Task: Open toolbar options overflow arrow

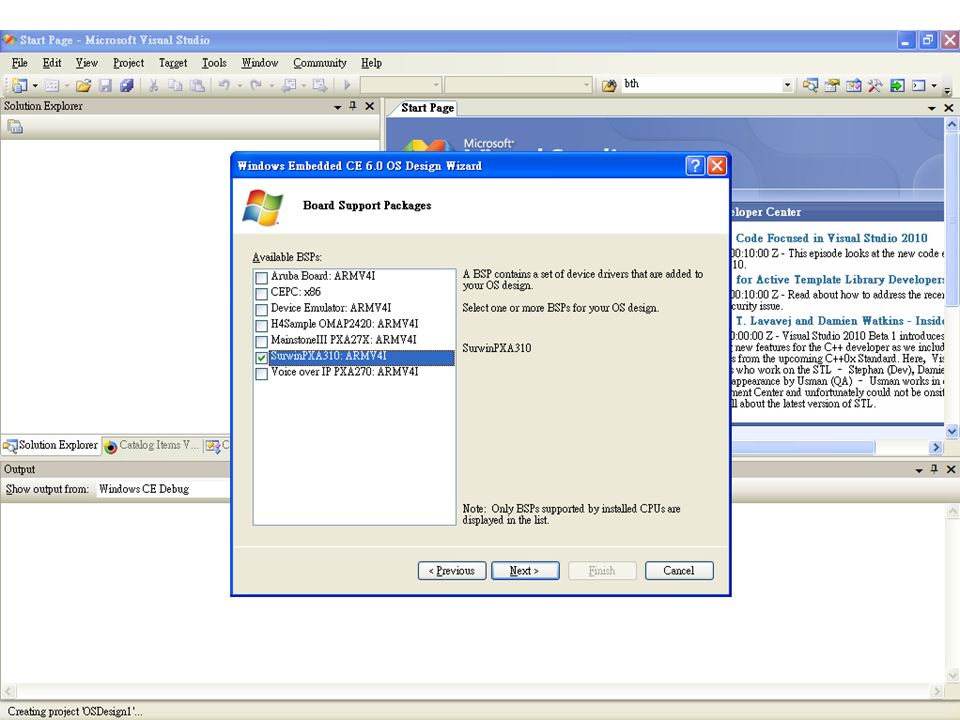Action: click(x=947, y=89)
